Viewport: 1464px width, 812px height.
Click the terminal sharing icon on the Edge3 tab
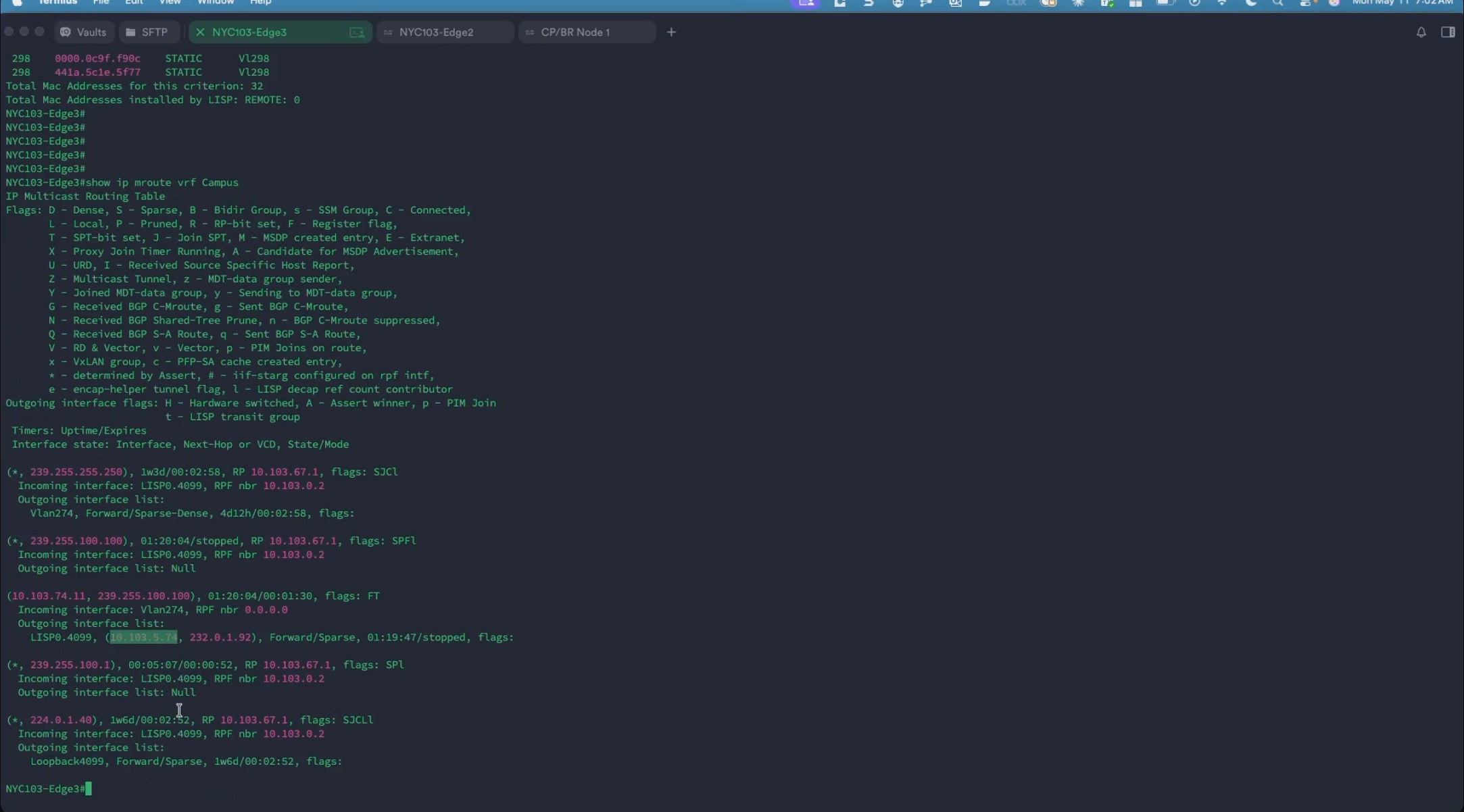[357, 32]
